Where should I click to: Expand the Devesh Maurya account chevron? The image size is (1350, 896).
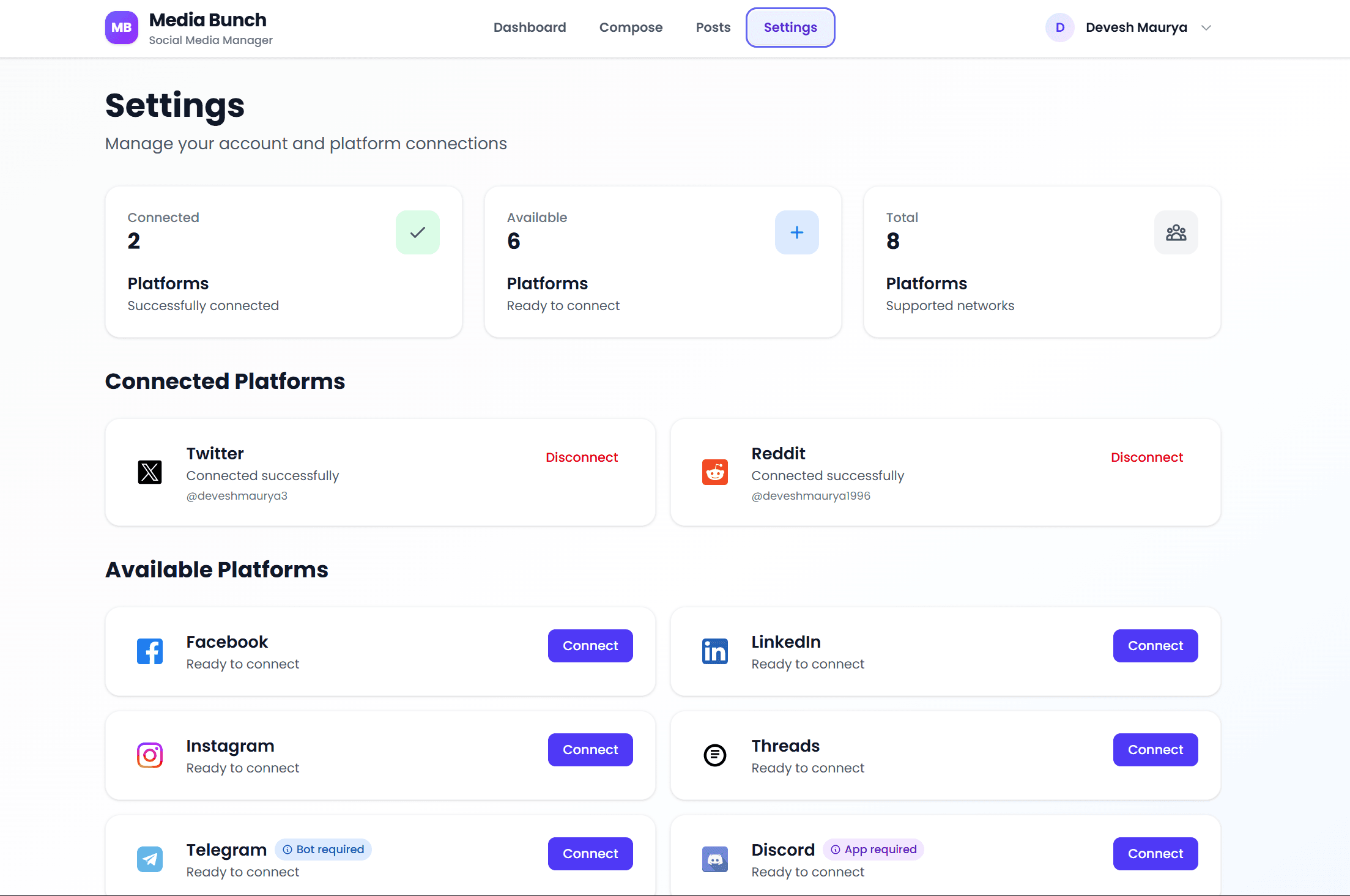pos(1206,28)
